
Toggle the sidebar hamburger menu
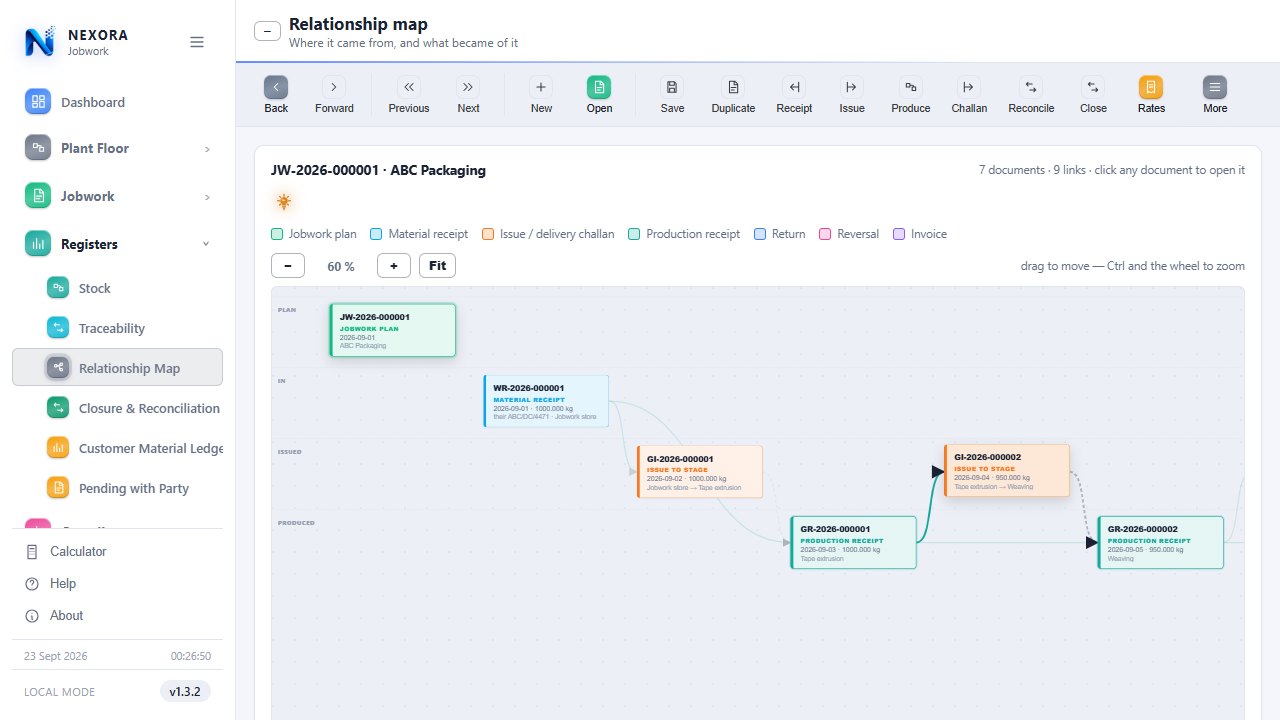[197, 42]
